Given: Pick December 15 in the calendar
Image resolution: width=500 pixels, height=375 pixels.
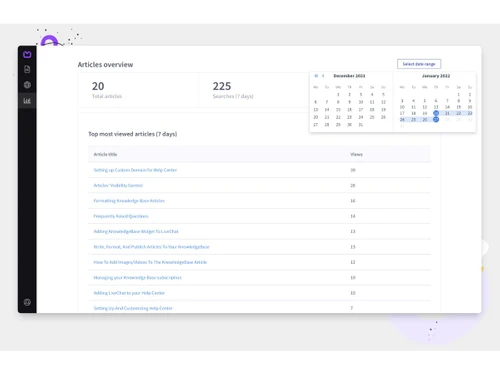Looking at the screenshot, I should pos(338,110).
